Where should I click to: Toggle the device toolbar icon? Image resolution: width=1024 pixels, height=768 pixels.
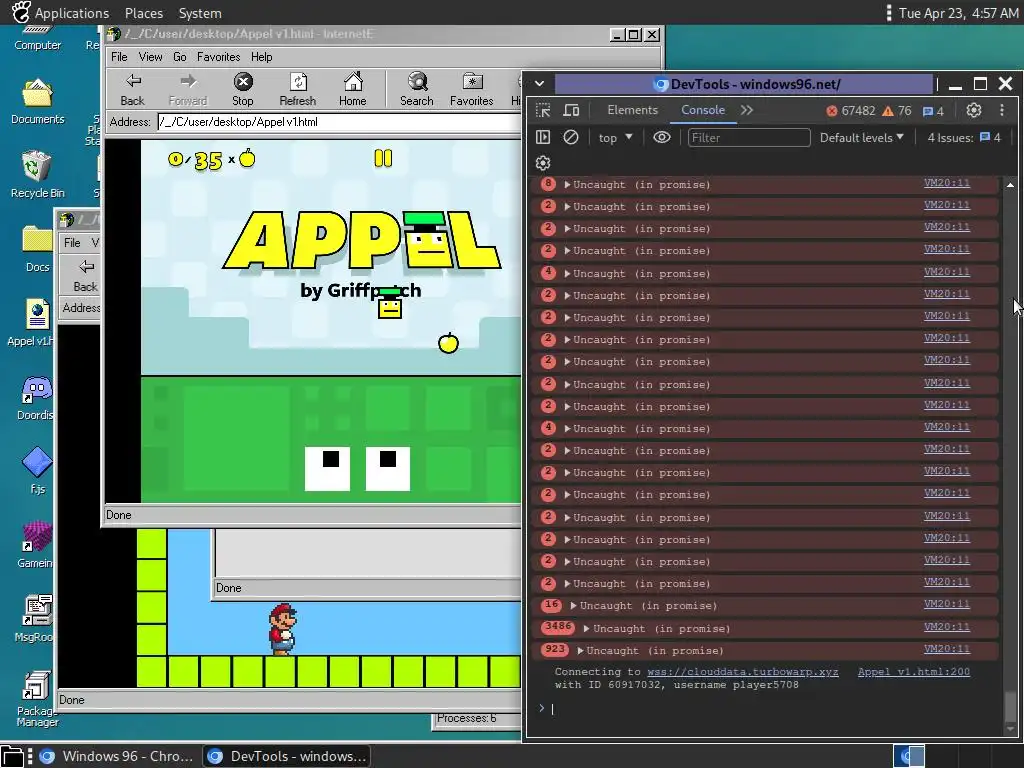[571, 110]
